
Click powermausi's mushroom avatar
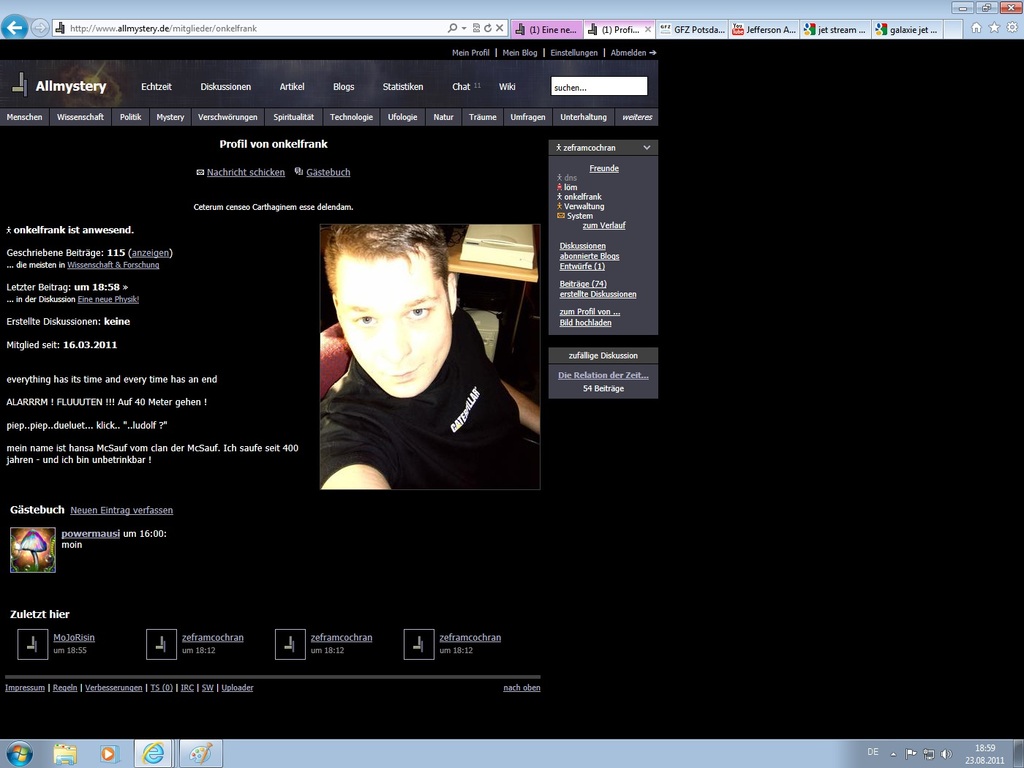coord(33,550)
